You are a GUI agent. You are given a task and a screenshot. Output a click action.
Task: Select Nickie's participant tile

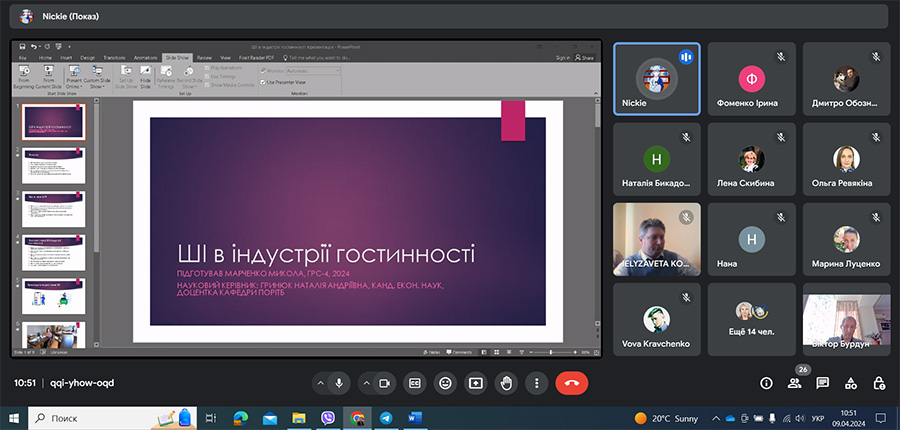coord(656,79)
